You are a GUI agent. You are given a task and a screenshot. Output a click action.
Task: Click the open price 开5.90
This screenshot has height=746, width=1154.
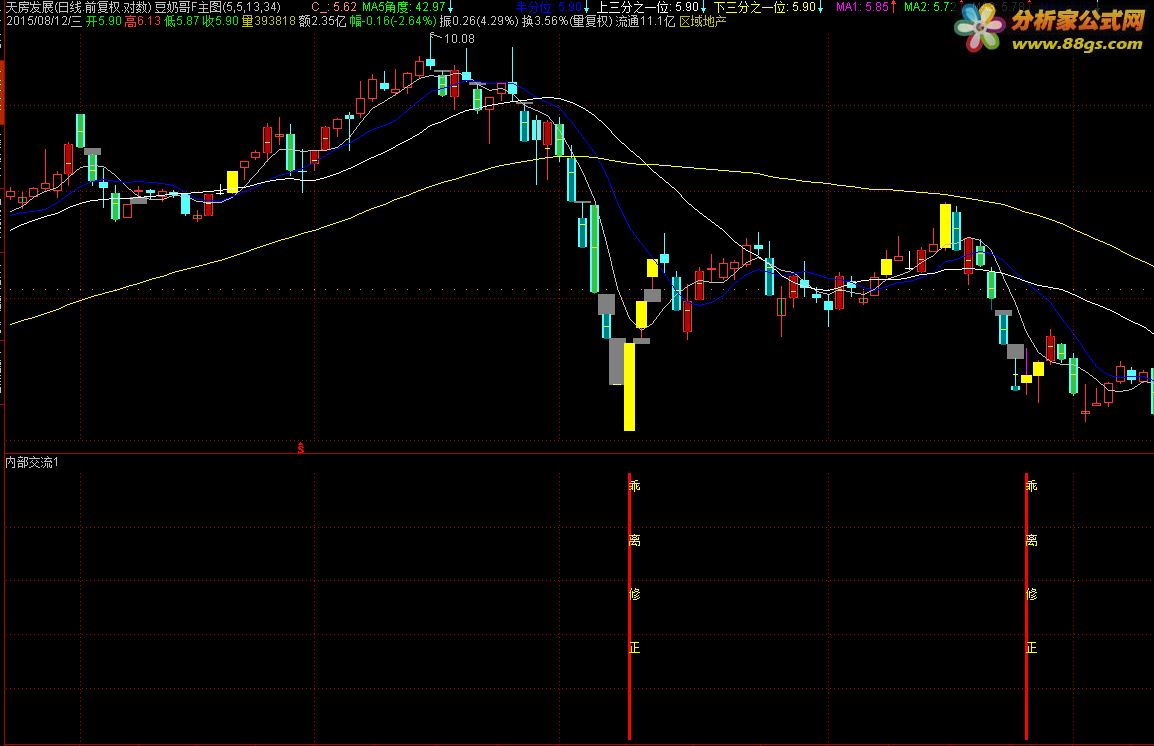point(104,21)
